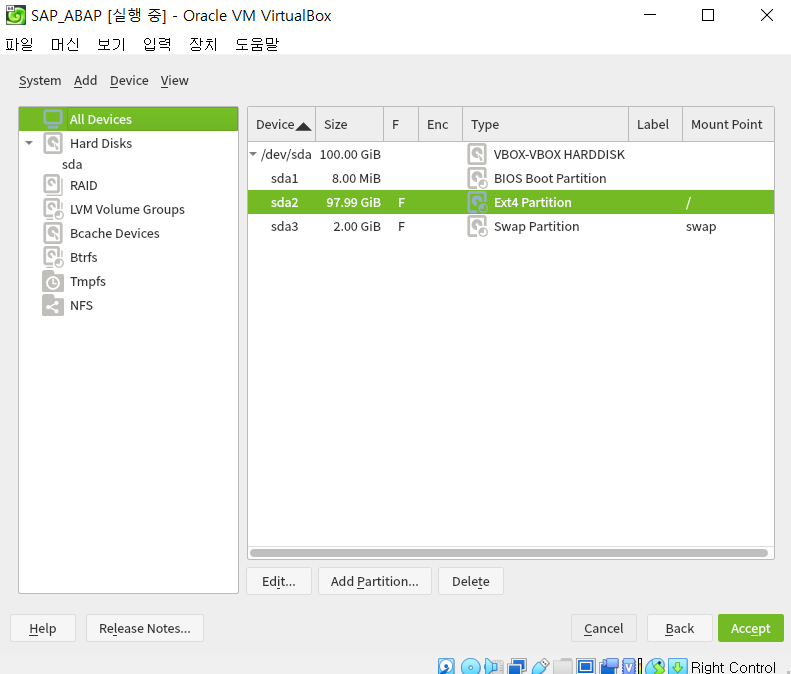The width and height of the screenshot is (791, 674).
Task: Select sda under Hard Disks
Action: (72, 164)
